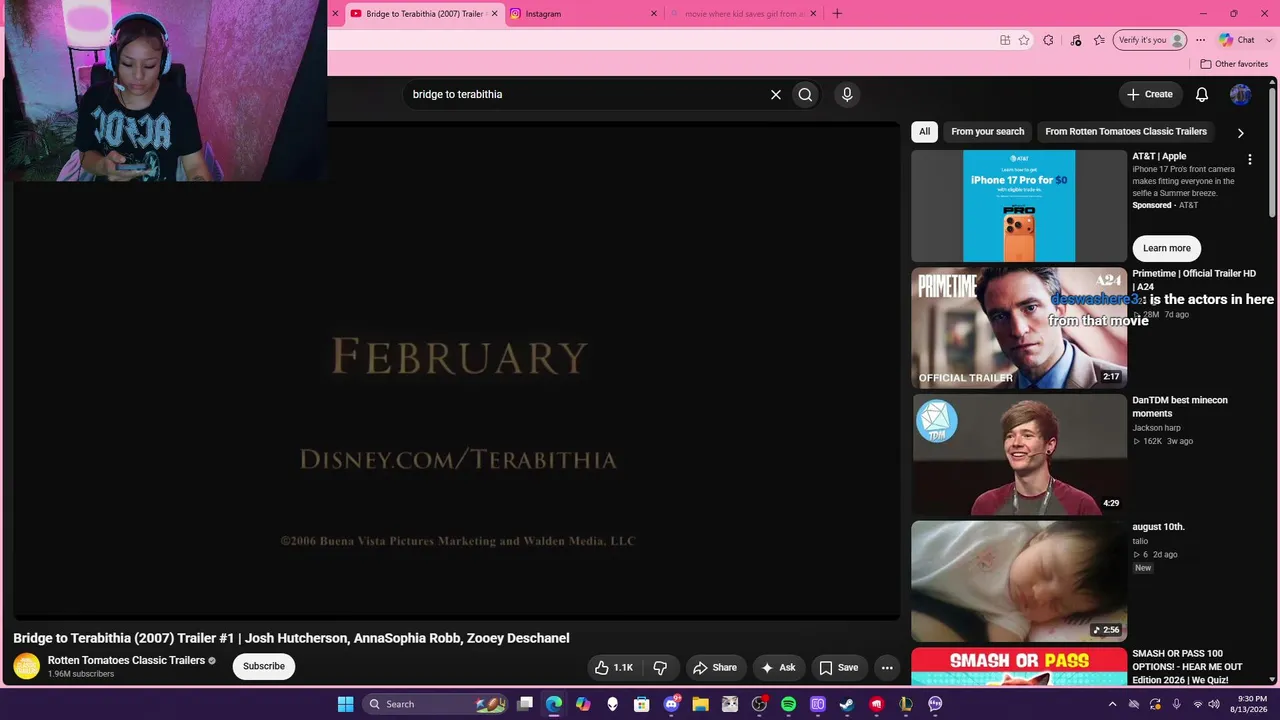Close the Instagram tab
Screen dimensions: 1280x720
[x=654, y=14]
